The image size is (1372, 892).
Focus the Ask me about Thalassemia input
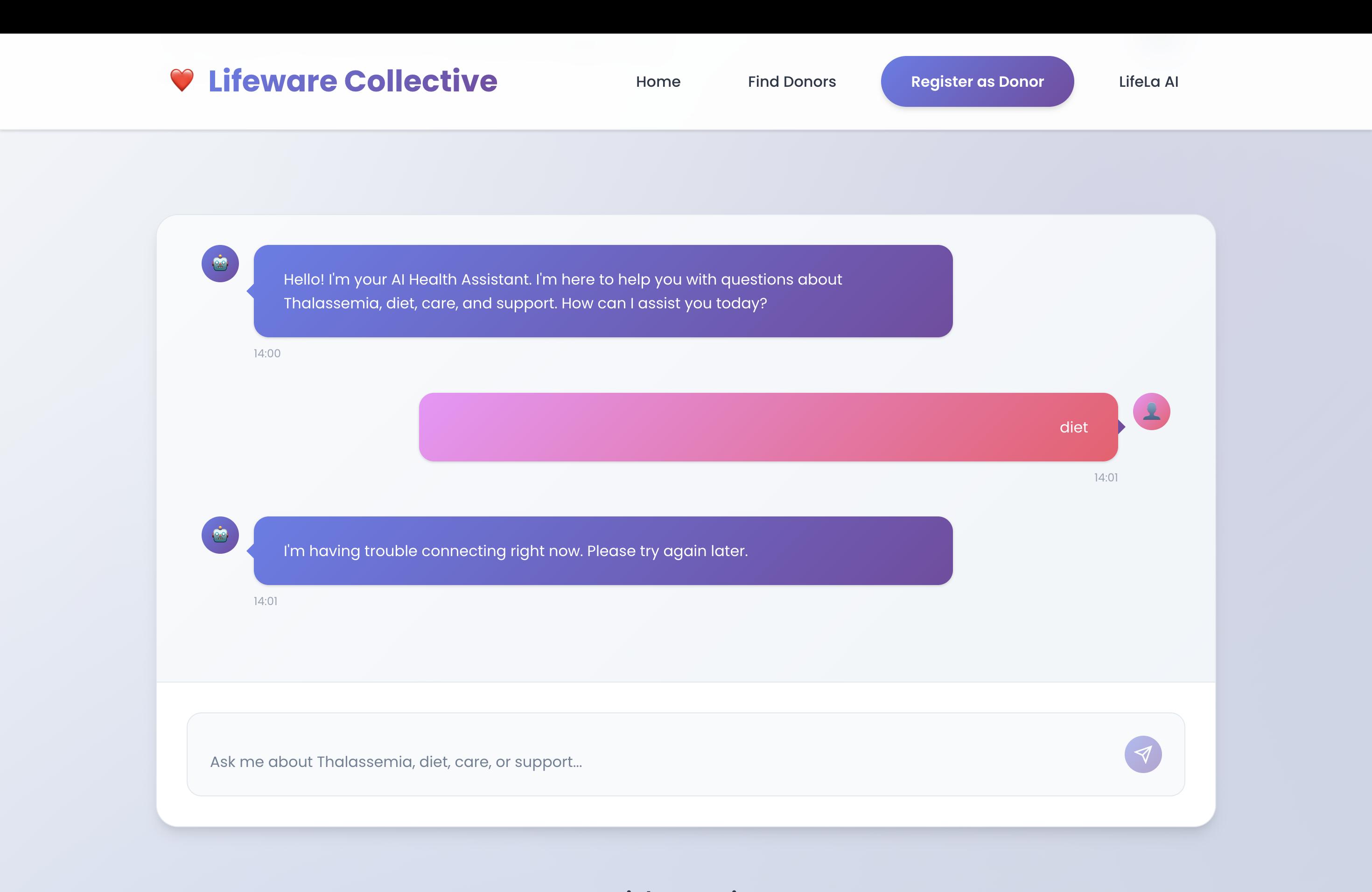pos(651,760)
